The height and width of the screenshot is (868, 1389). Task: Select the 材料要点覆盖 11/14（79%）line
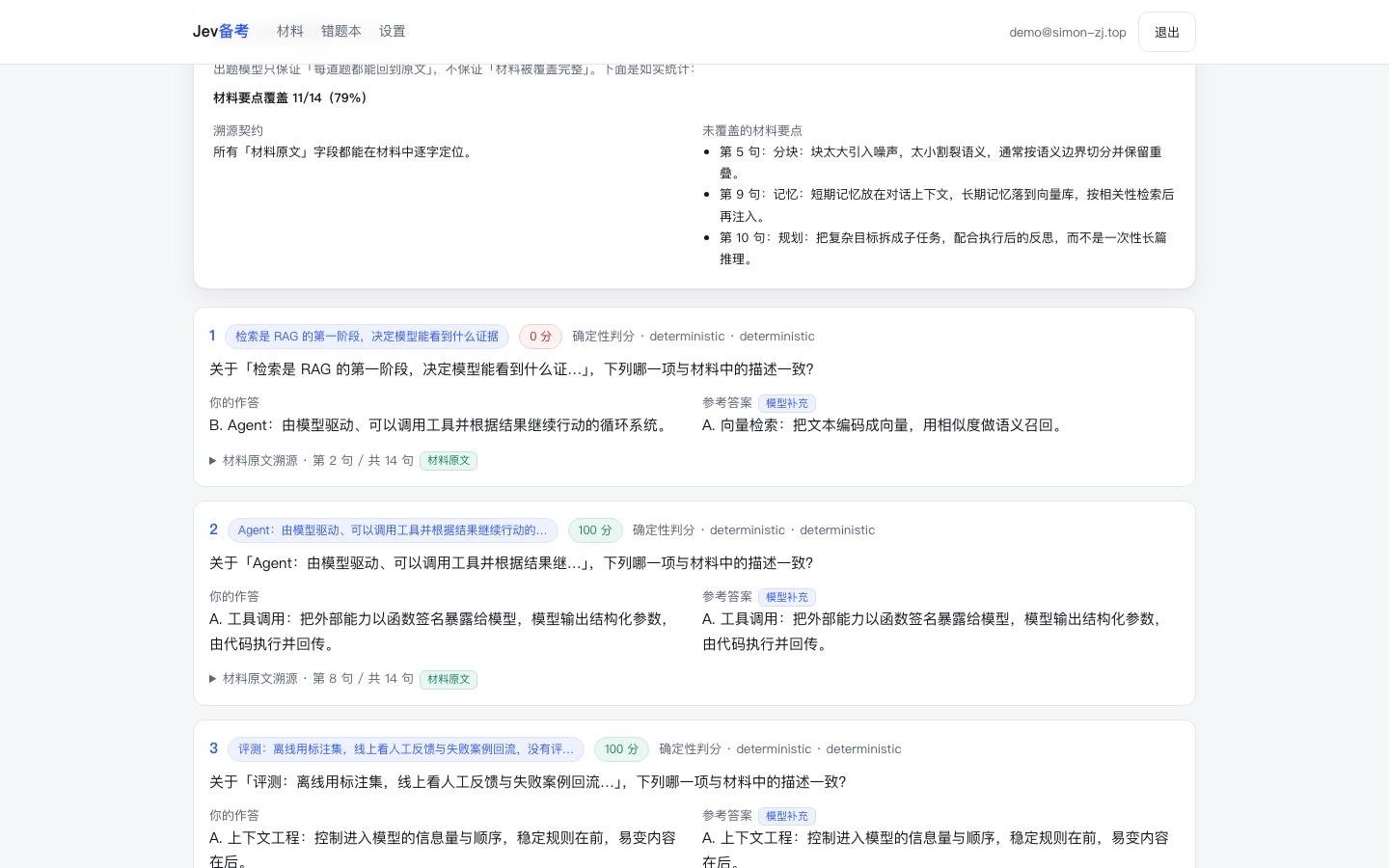tap(290, 98)
